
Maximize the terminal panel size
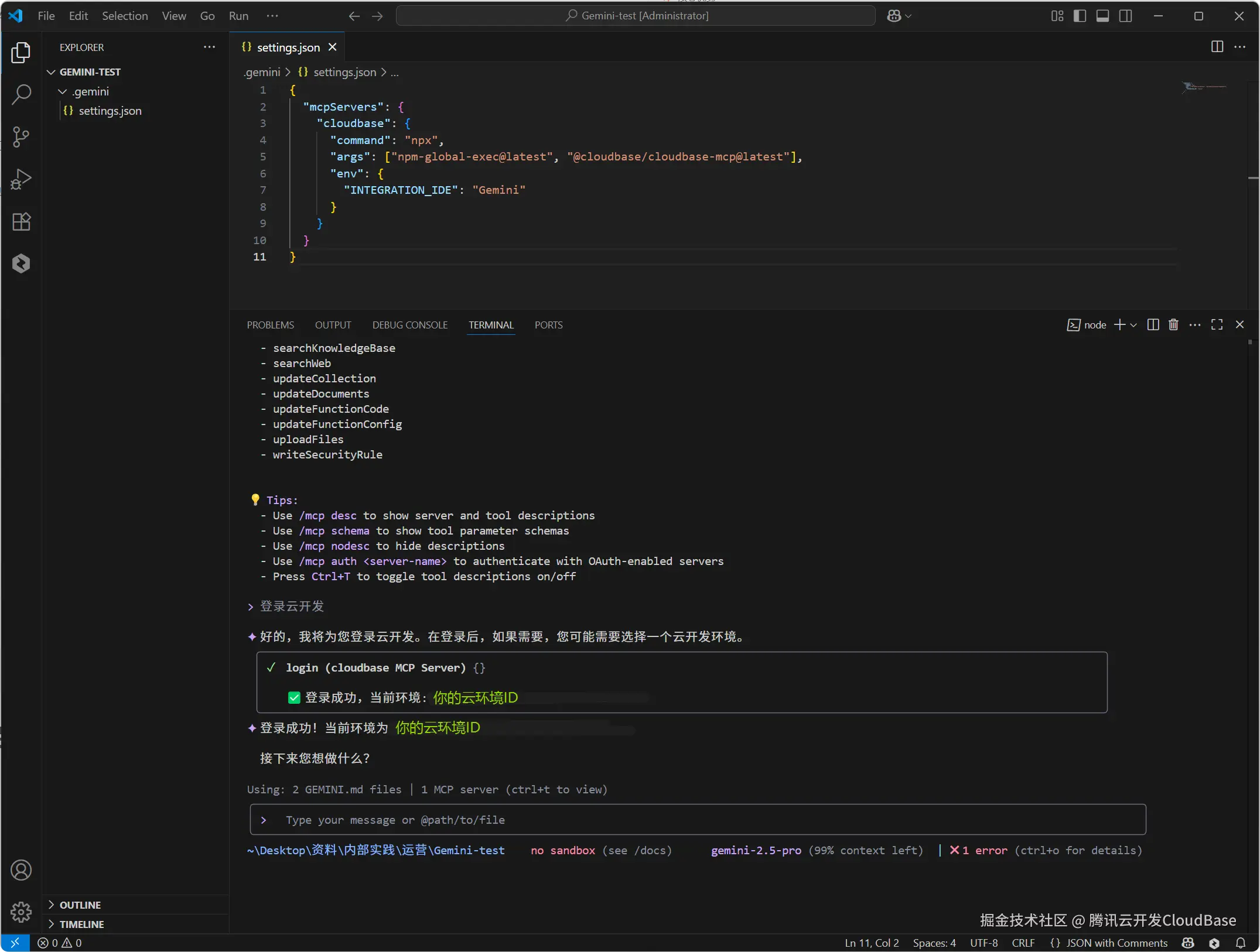[1217, 325]
